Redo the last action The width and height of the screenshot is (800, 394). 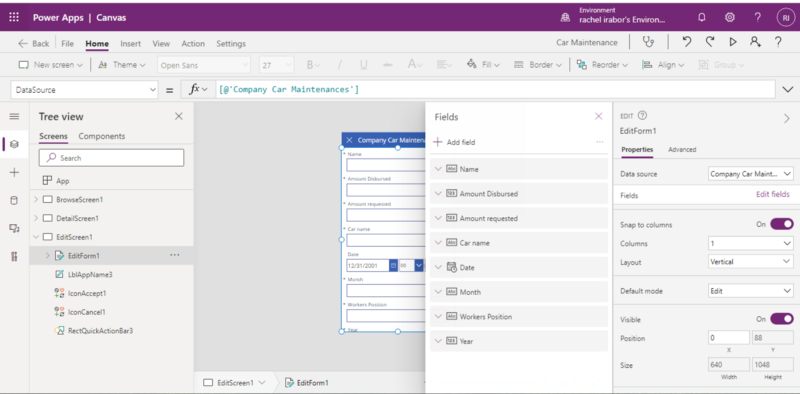tap(710, 42)
